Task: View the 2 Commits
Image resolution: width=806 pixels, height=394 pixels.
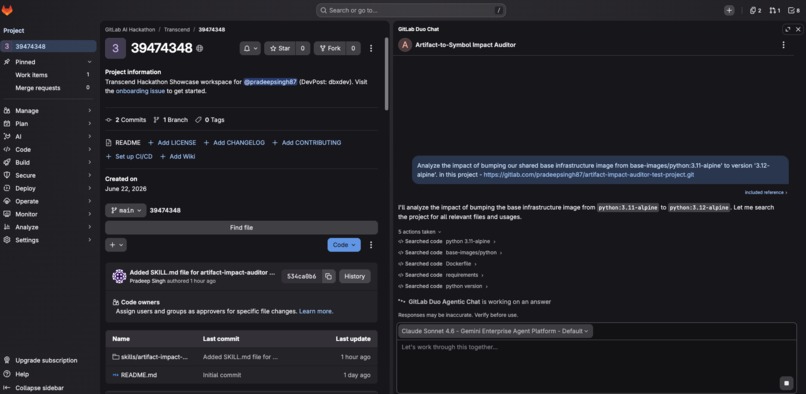Action: click(126, 120)
